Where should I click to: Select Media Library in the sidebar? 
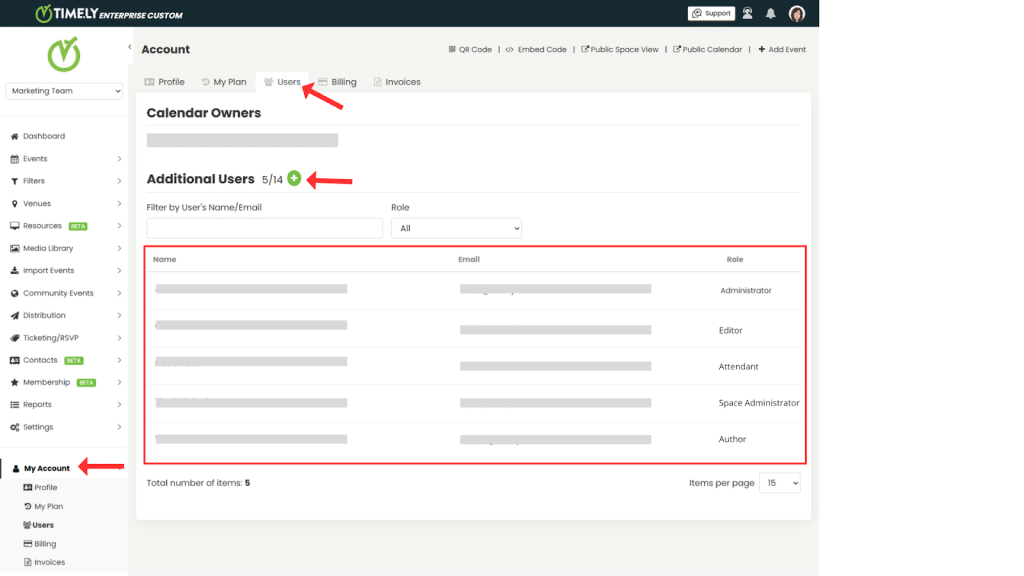48,248
